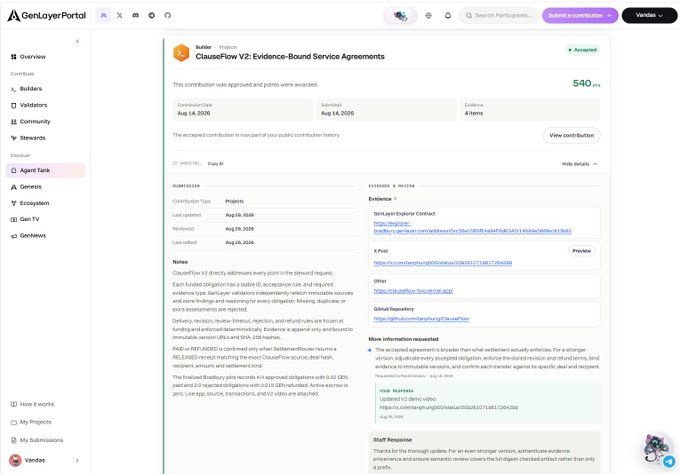Click the Vandas avatar in sidebar
The width and height of the screenshot is (680, 474).
15,460
